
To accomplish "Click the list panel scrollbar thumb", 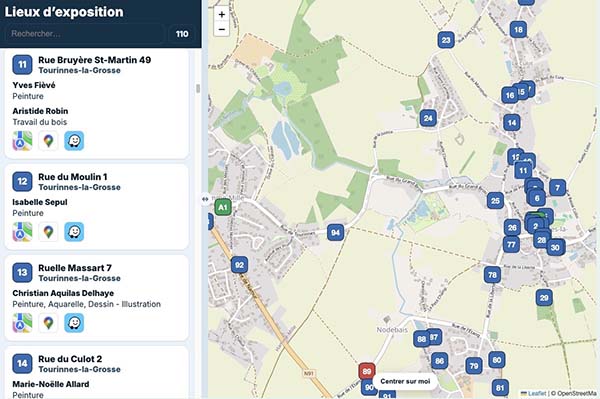I will [198, 88].
